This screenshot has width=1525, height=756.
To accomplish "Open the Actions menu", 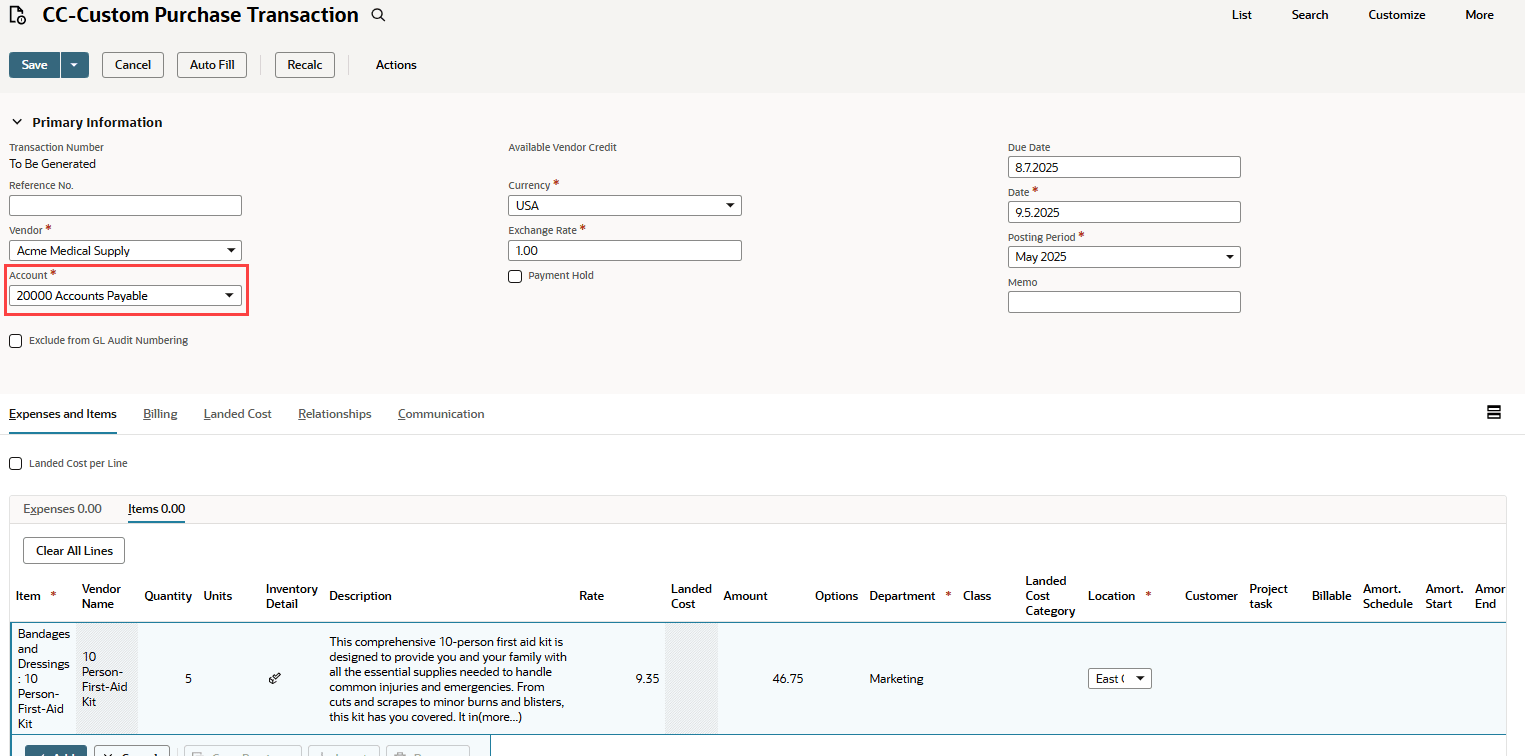I will click(x=396, y=65).
